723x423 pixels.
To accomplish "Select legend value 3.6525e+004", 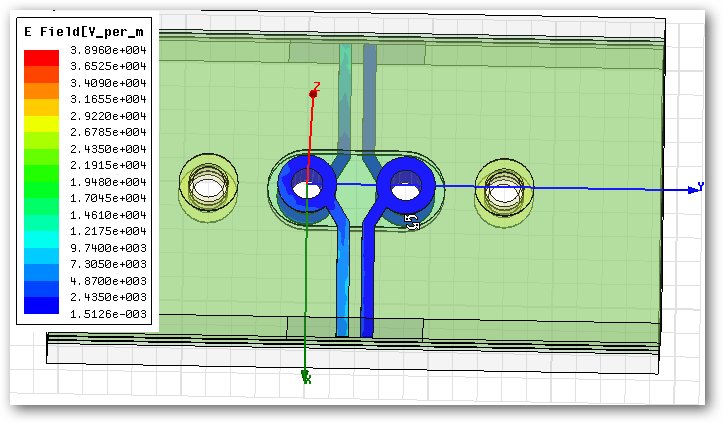I will tap(108, 66).
